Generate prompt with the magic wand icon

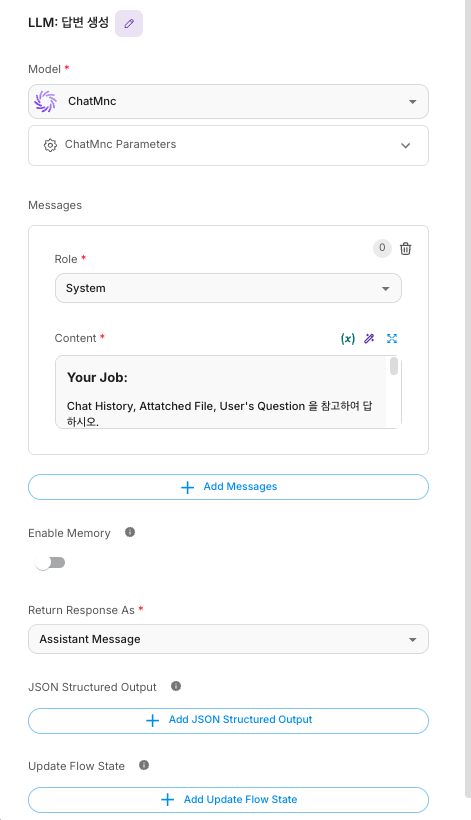[x=370, y=338]
